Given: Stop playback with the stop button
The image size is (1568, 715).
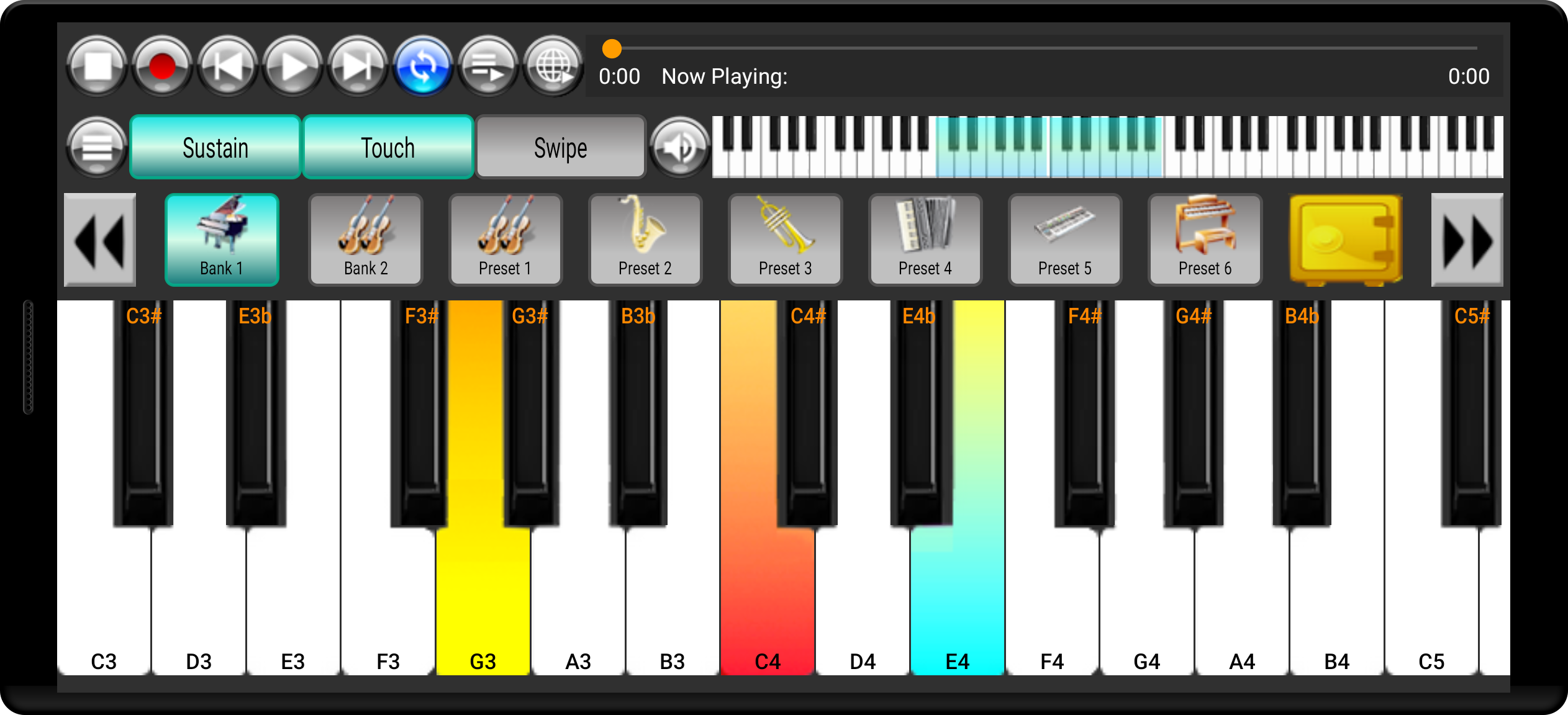Looking at the screenshot, I should (97, 66).
